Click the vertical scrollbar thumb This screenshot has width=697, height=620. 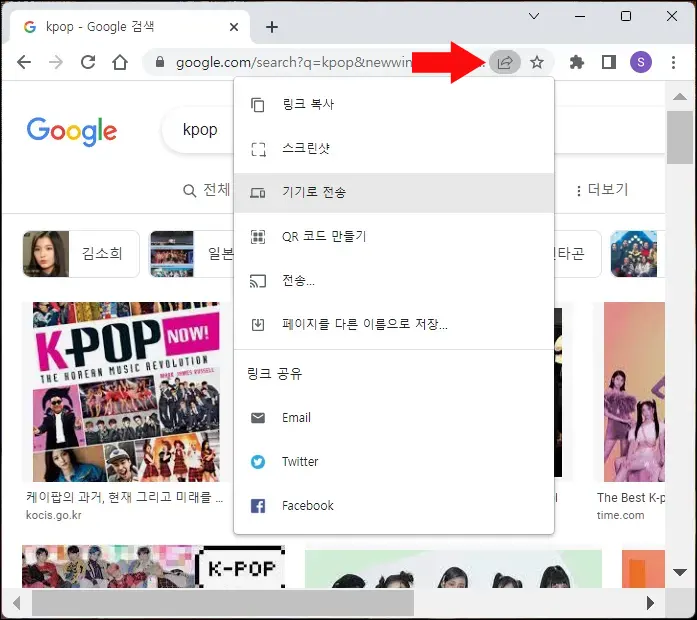pos(680,137)
